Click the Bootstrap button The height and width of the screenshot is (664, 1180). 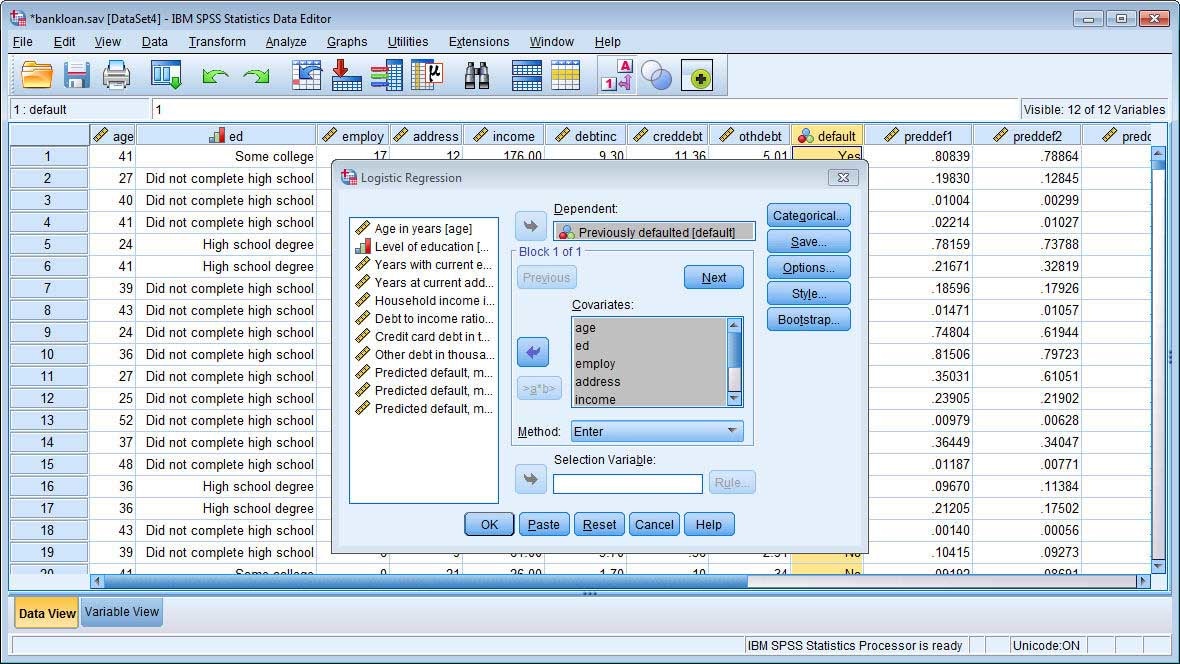[808, 319]
